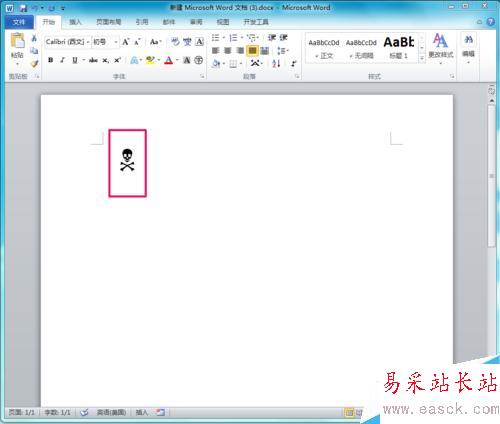Image resolution: width=500 pixels, height=424 pixels.
Task: Click the Clear Formatting eraser icon
Action: pyautogui.click(x=175, y=41)
